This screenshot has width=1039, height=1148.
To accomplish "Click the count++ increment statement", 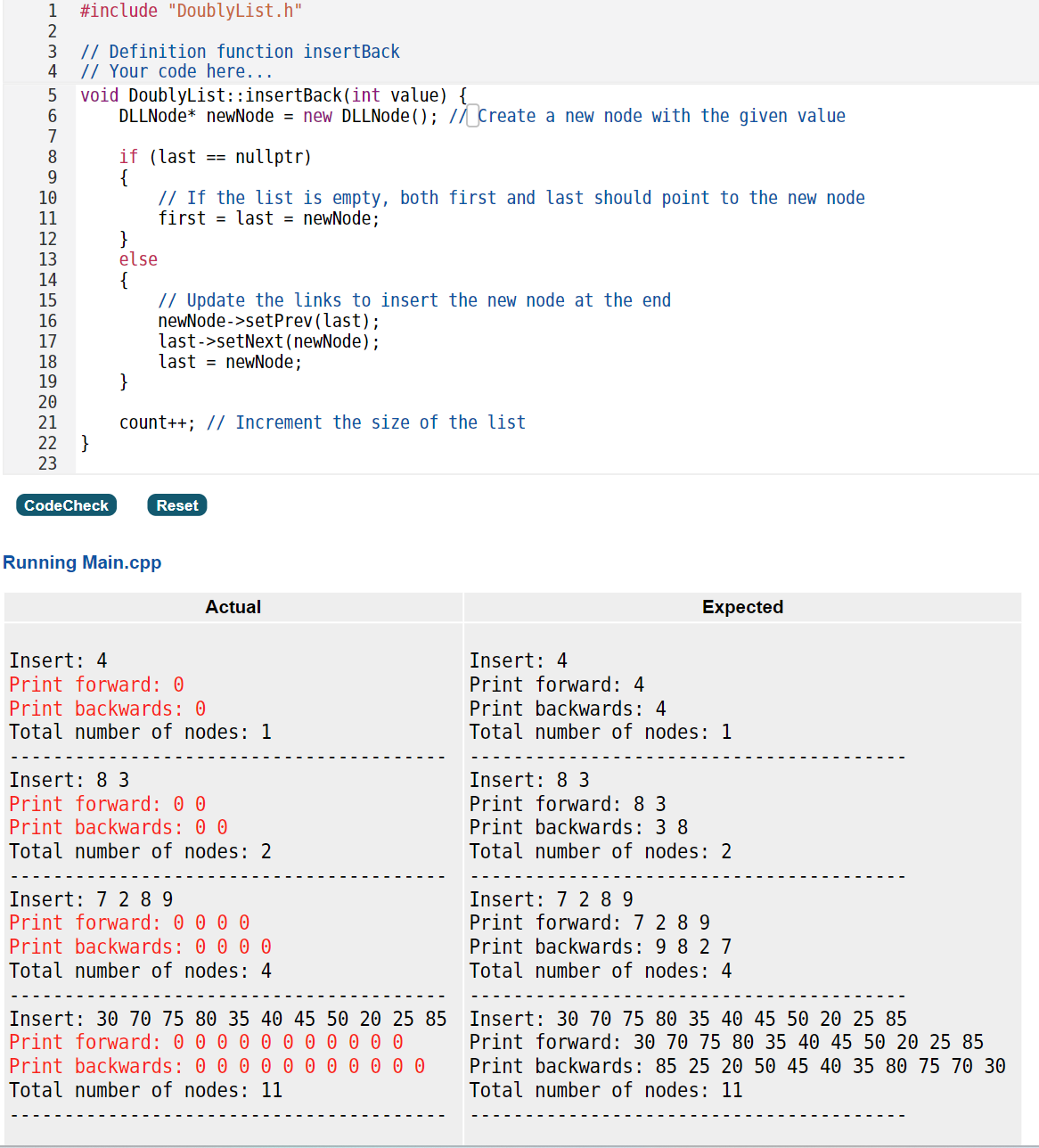I will coord(156,422).
